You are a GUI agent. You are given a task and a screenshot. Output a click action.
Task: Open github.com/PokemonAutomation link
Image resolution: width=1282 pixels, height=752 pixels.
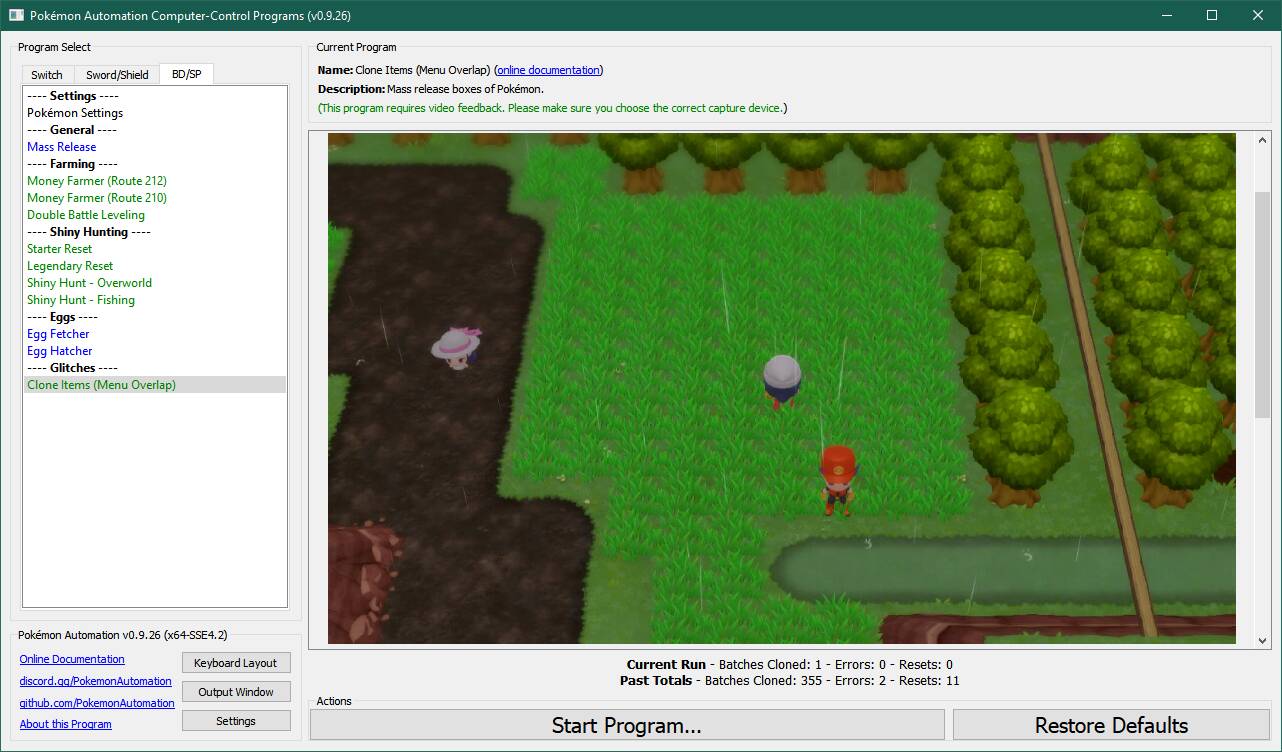click(97, 703)
